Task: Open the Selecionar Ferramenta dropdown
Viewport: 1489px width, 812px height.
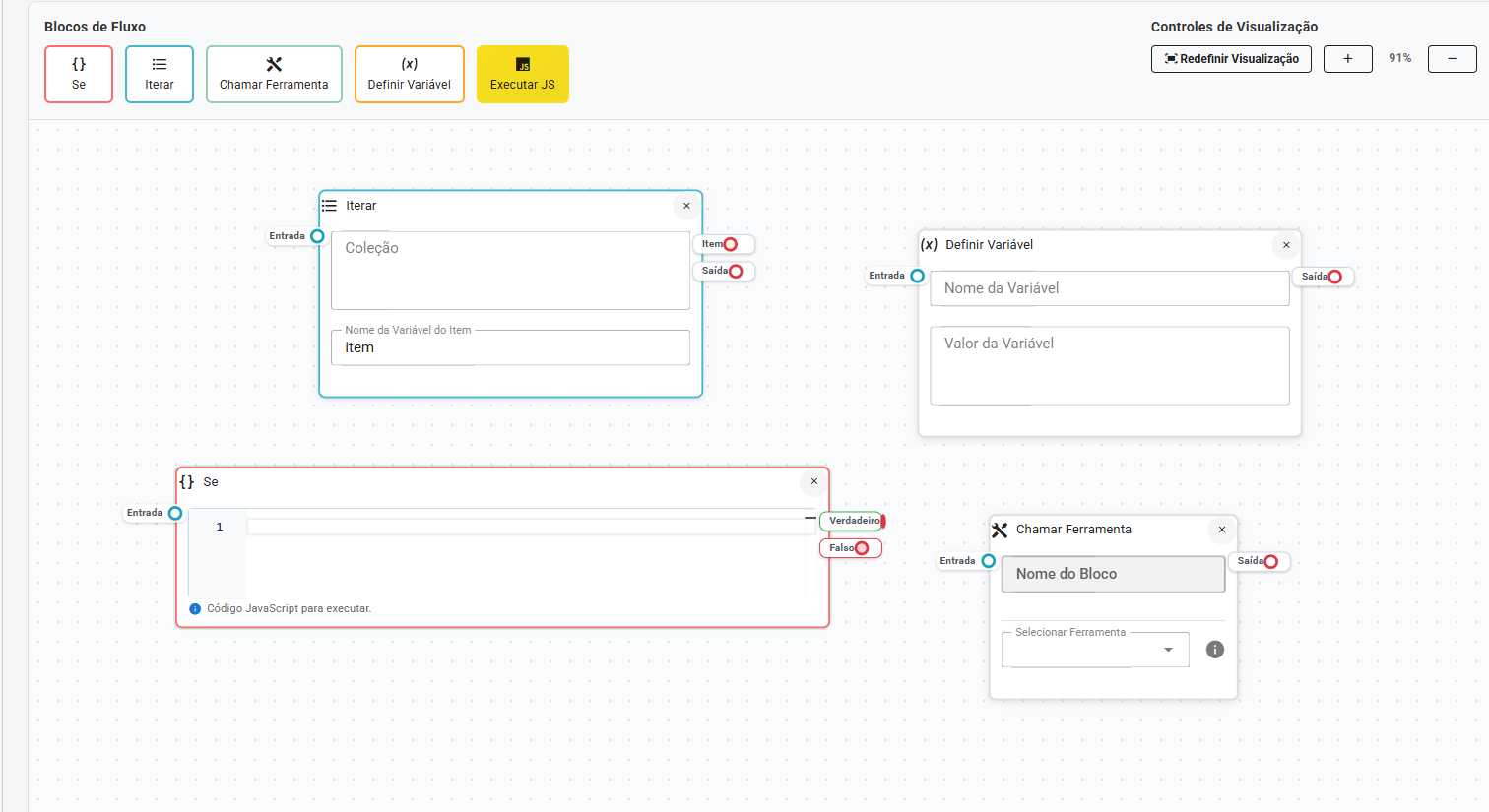Action: click(x=1095, y=650)
